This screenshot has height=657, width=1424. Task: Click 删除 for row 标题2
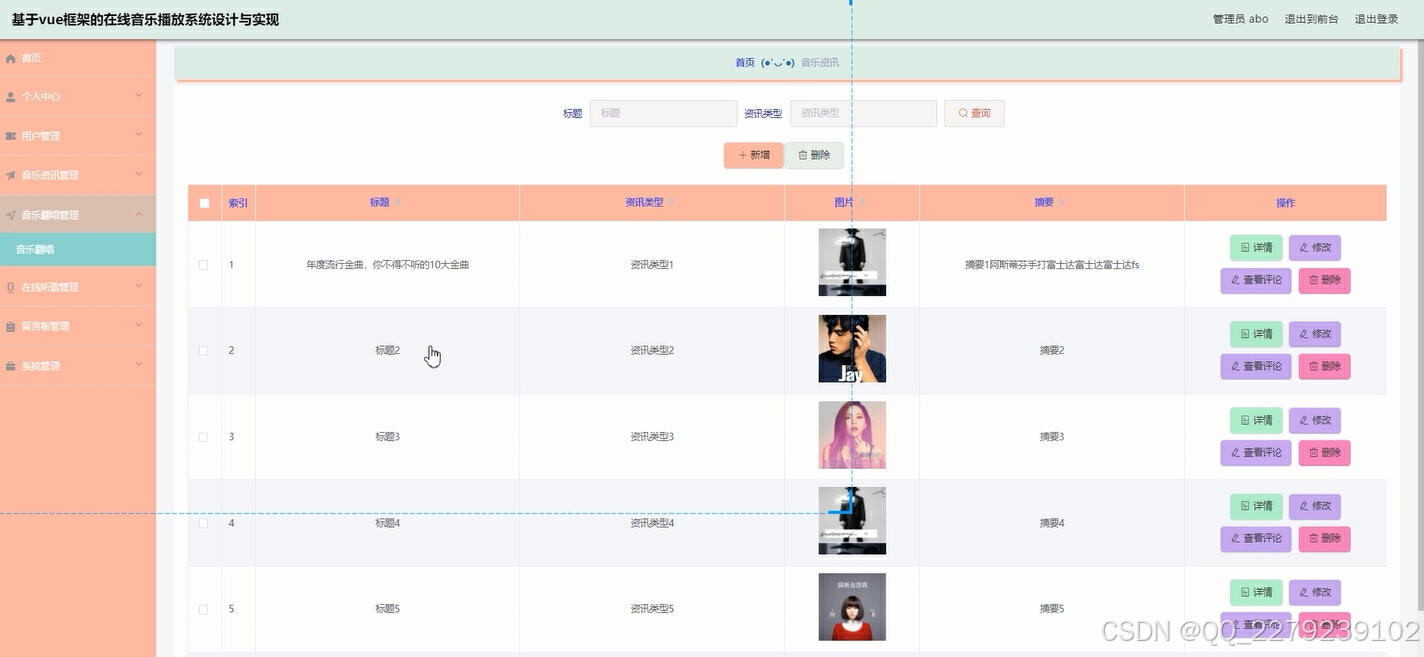tap(1325, 367)
